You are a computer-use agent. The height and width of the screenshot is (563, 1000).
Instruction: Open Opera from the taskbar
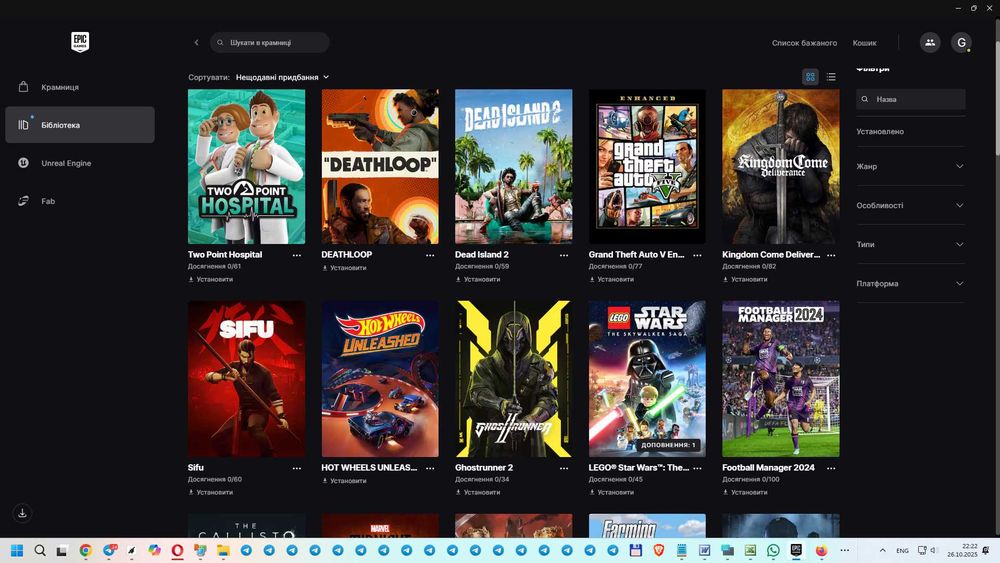pyautogui.click(x=177, y=550)
